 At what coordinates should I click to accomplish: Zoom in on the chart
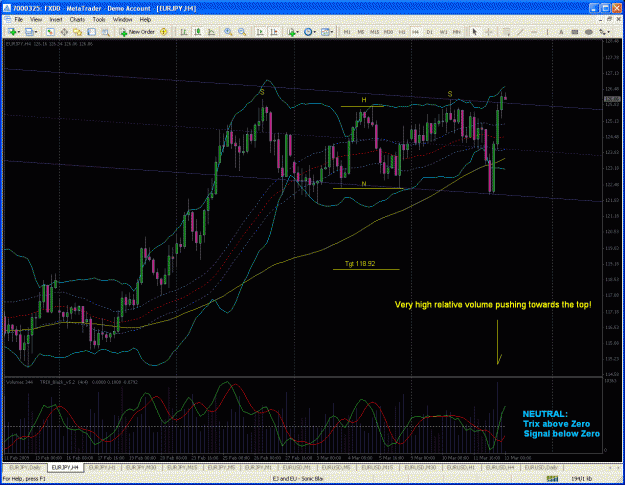(228, 32)
